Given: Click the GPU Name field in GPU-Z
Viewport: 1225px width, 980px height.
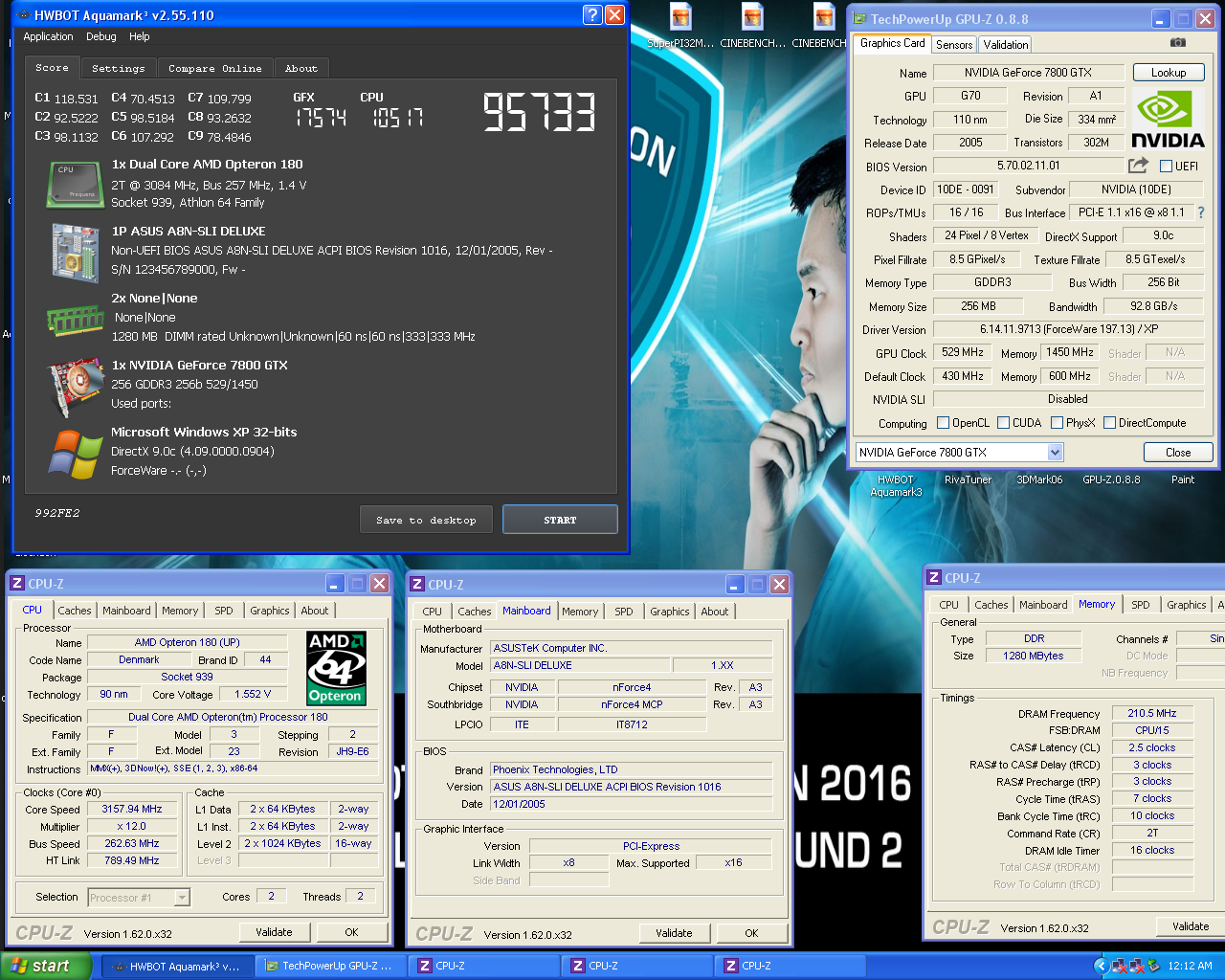Looking at the screenshot, I should click(x=1028, y=73).
